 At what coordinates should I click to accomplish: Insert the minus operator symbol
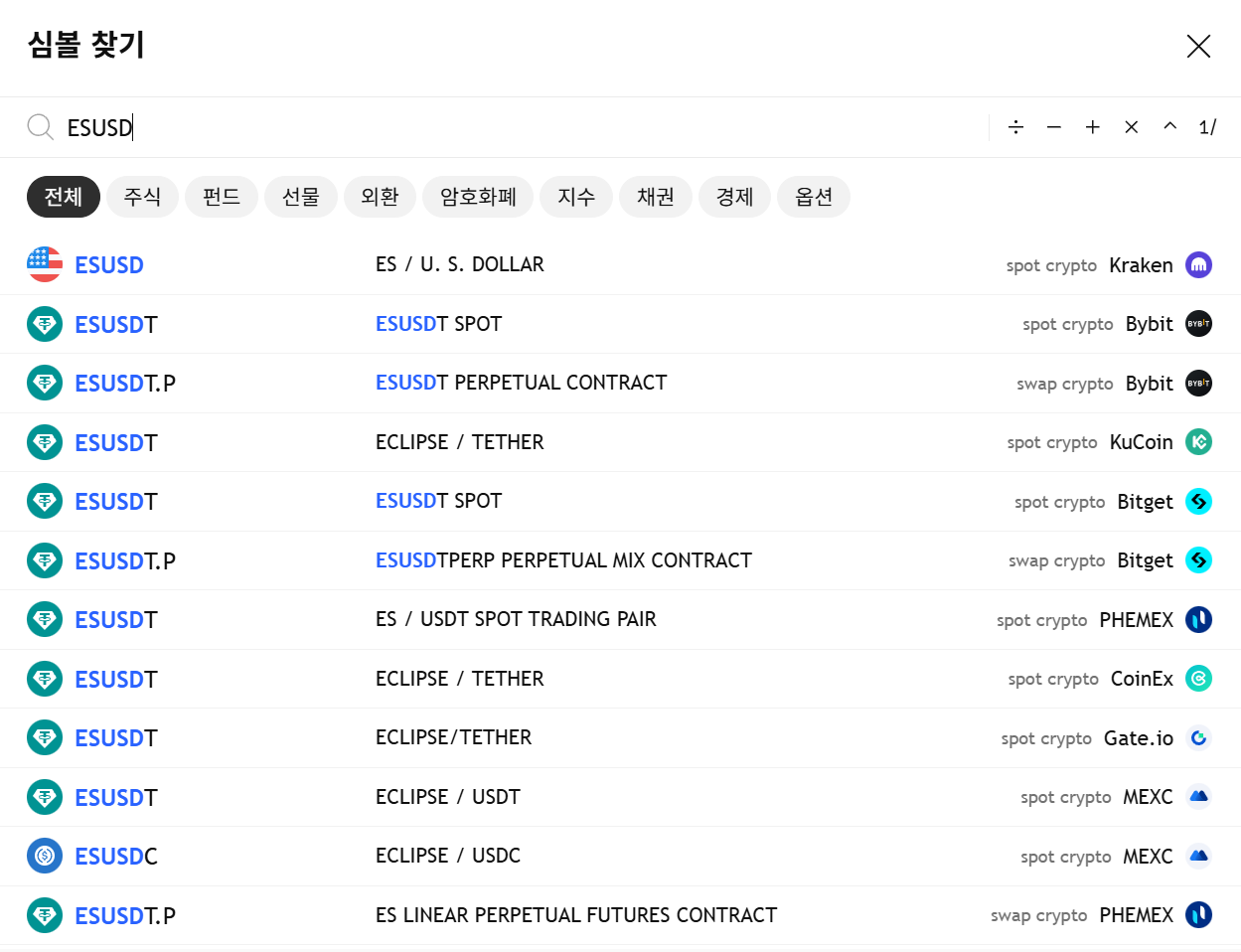tap(1054, 127)
